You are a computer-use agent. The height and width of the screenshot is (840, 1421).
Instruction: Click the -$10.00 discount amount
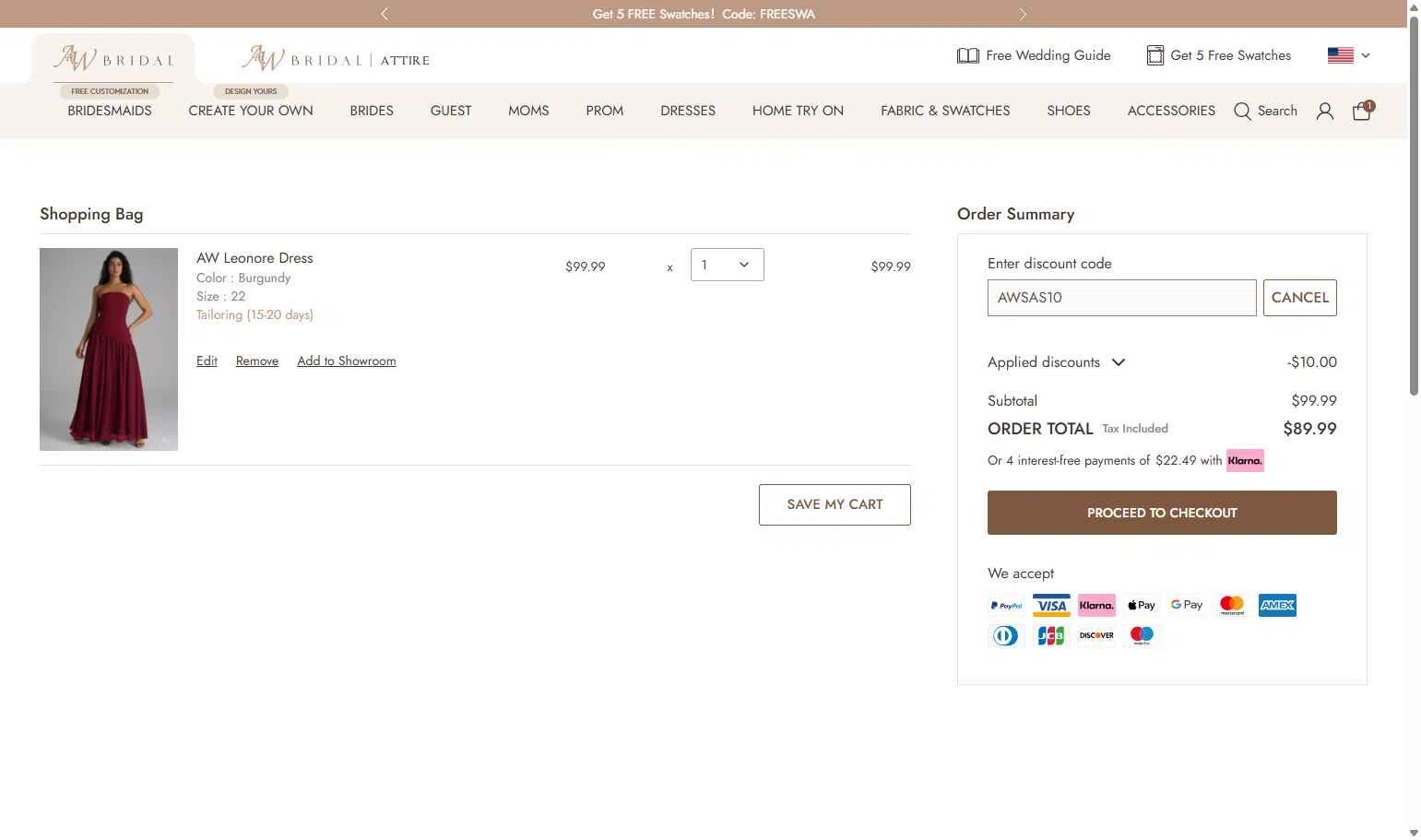point(1312,362)
